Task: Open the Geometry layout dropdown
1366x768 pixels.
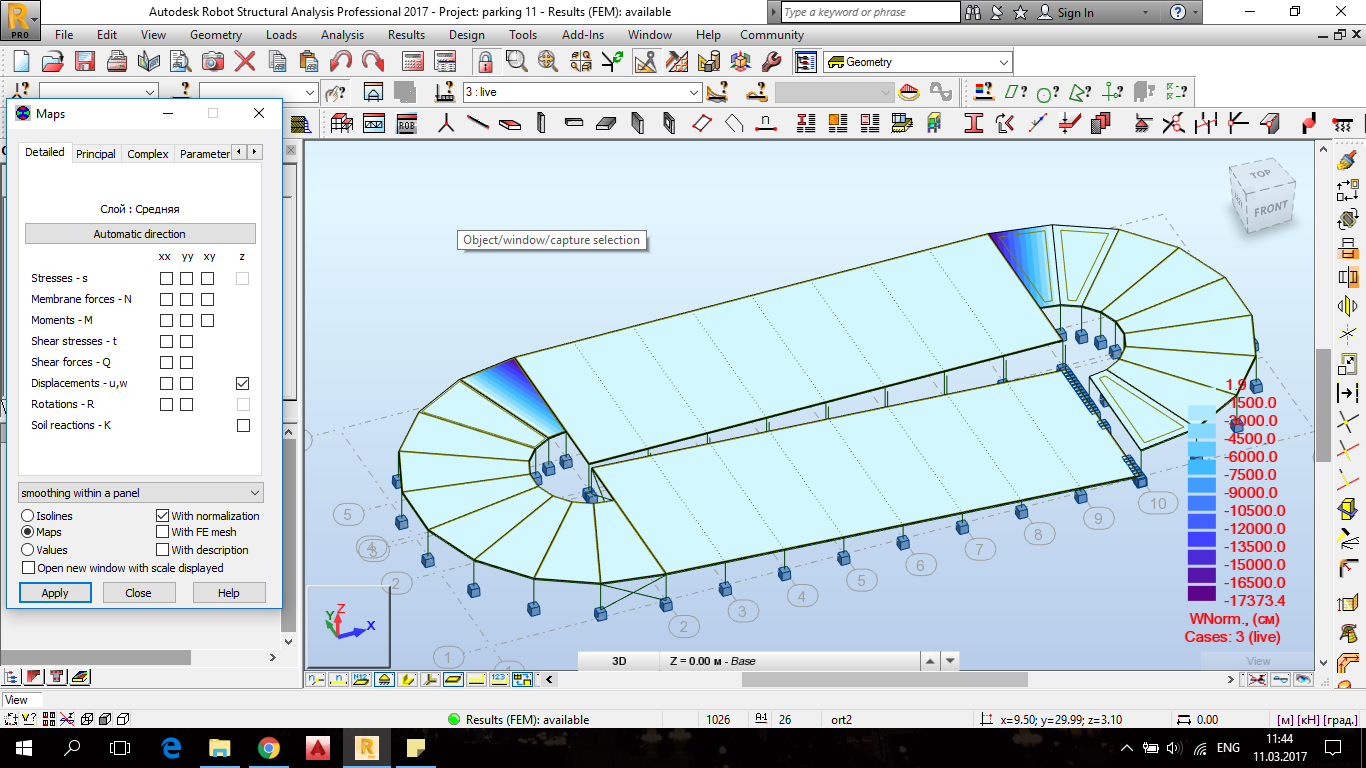Action: pyautogui.click(x=1004, y=62)
